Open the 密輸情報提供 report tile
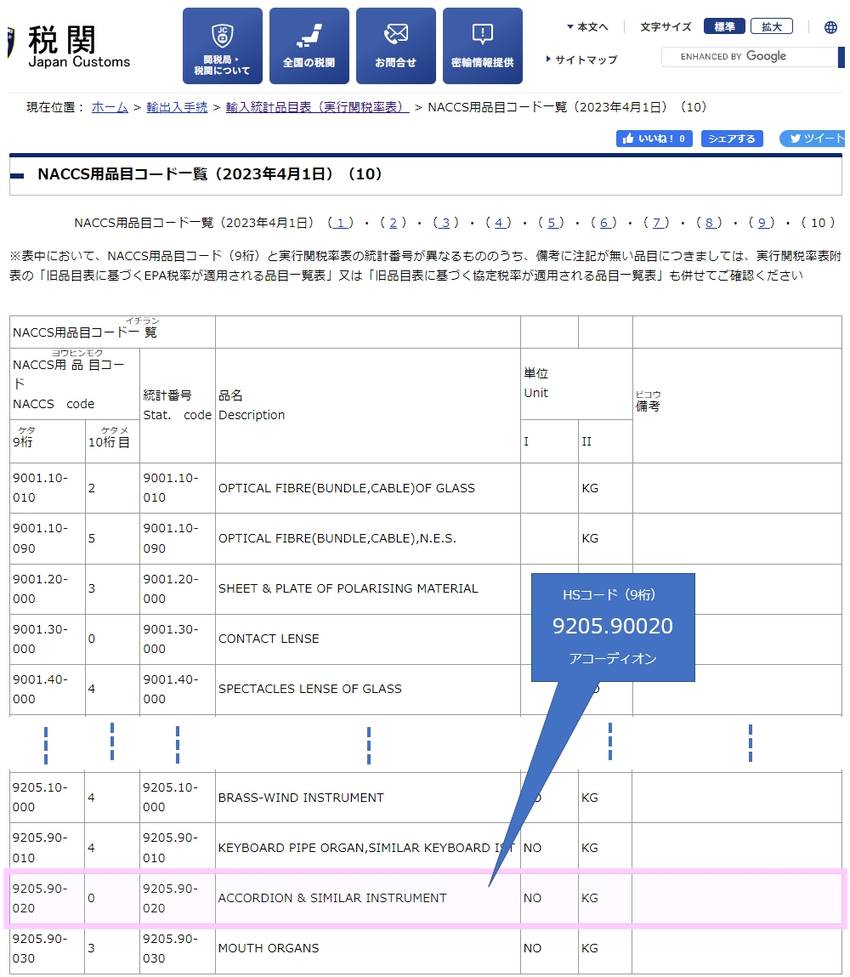The image size is (850, 977). 482,45
